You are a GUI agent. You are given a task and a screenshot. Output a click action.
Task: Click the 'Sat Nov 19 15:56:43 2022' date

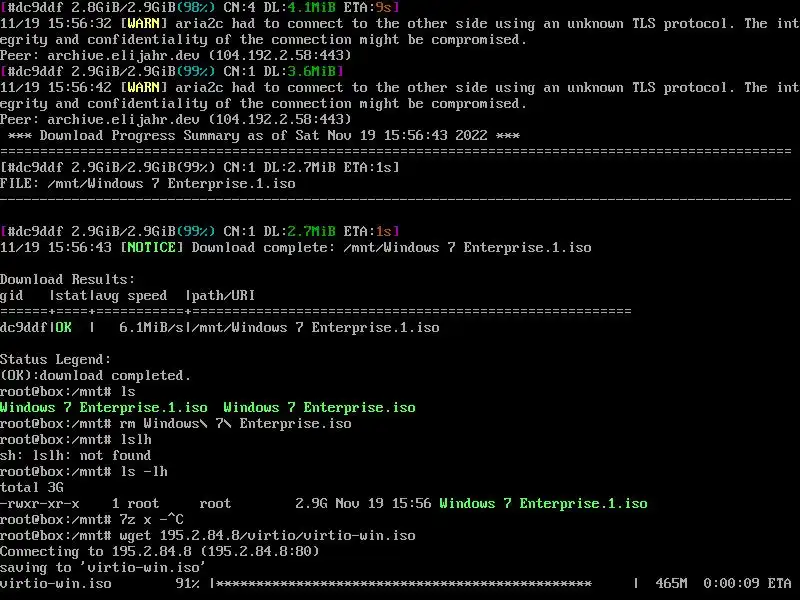point(391,135)
